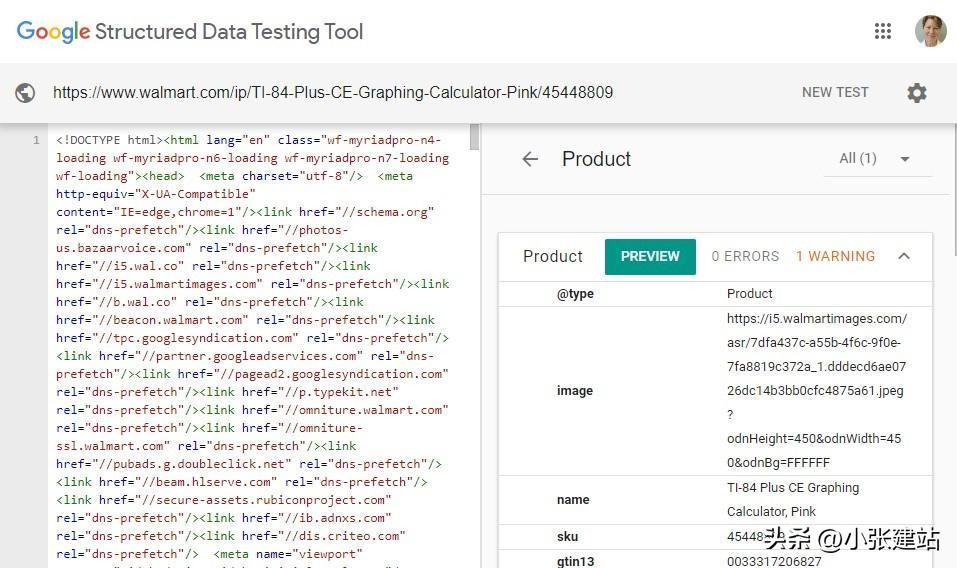Screen dimensions: 957x568
Task: Click the user profile avatar
Action: [x=930, y=31]
